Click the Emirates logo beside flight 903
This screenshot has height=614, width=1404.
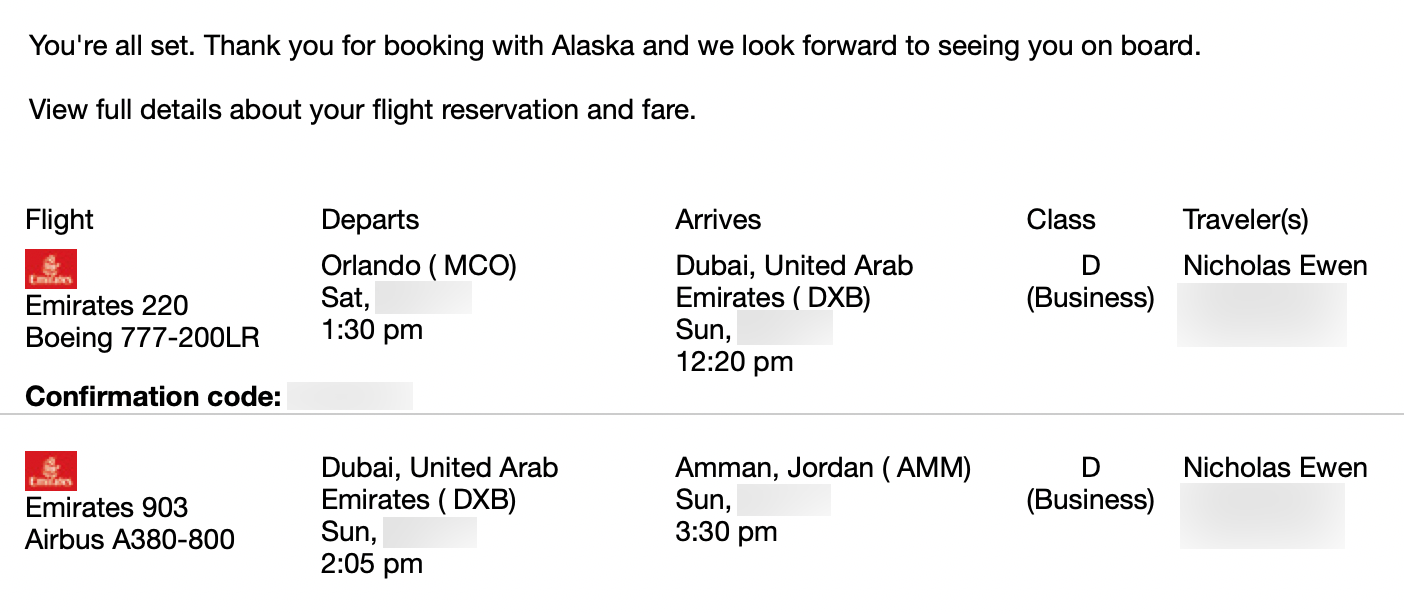pos(51,471)
